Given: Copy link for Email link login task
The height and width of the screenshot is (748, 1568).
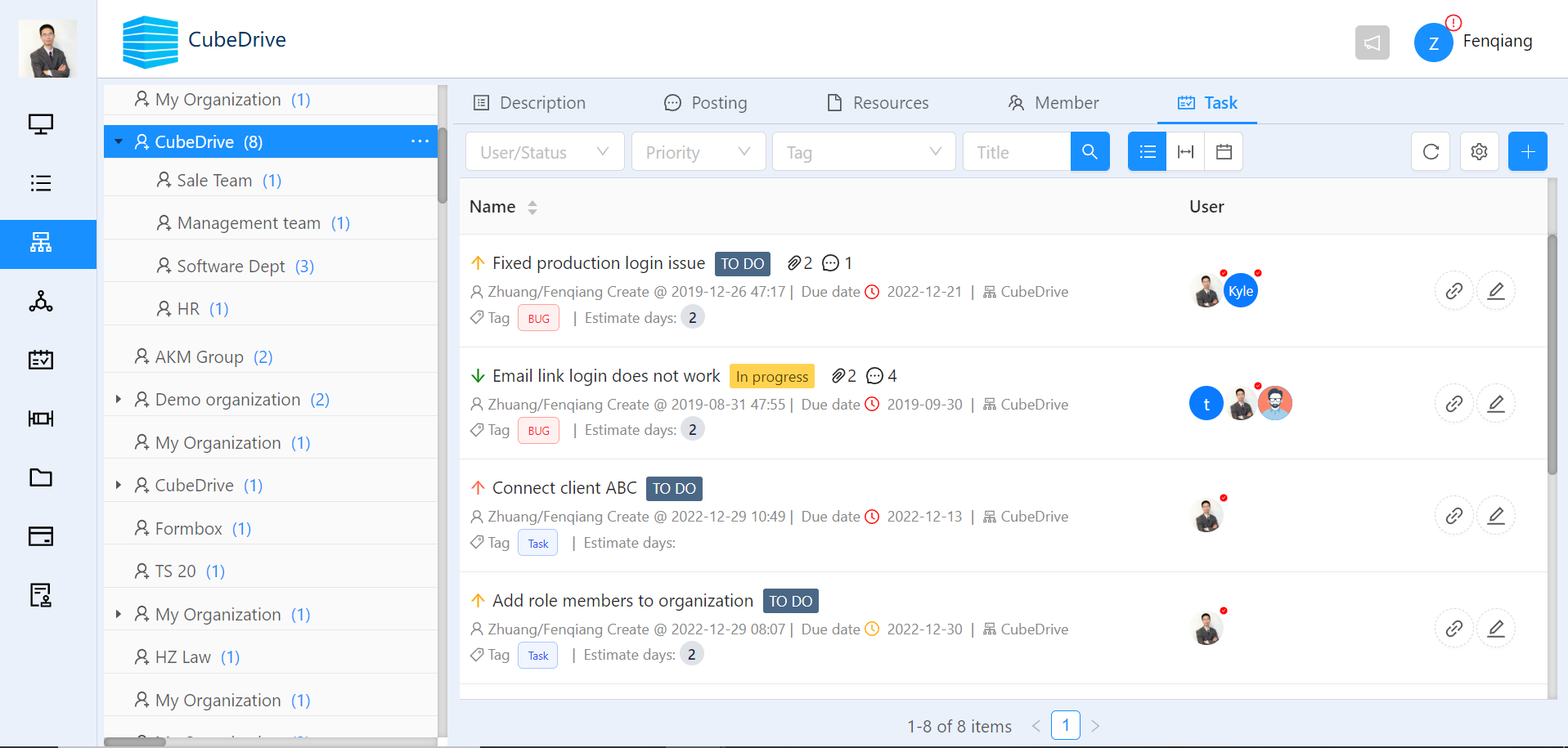Looking at the screenshot, I should click(1453, 403).
